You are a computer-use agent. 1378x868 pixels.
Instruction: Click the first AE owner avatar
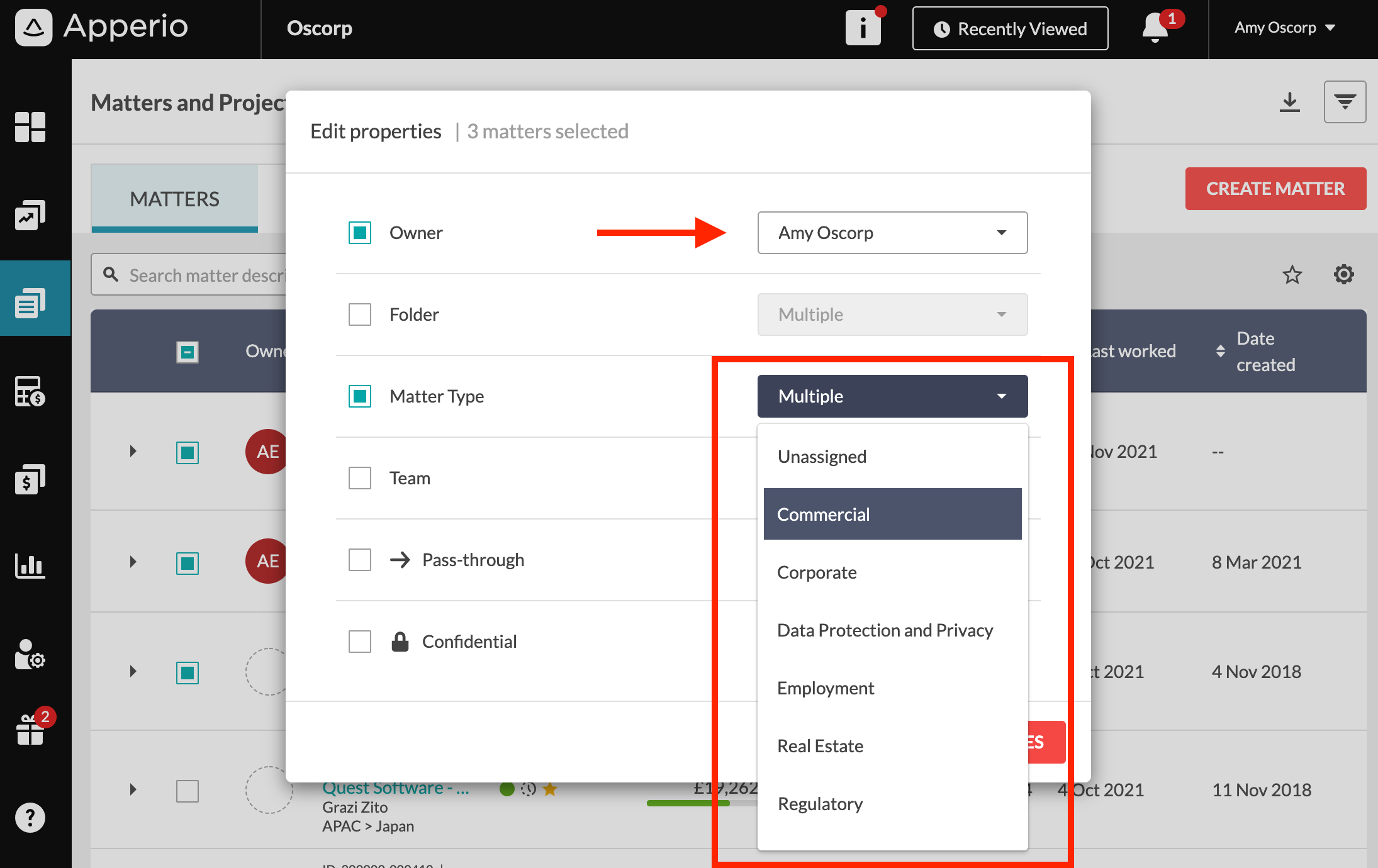pos(267,452)
